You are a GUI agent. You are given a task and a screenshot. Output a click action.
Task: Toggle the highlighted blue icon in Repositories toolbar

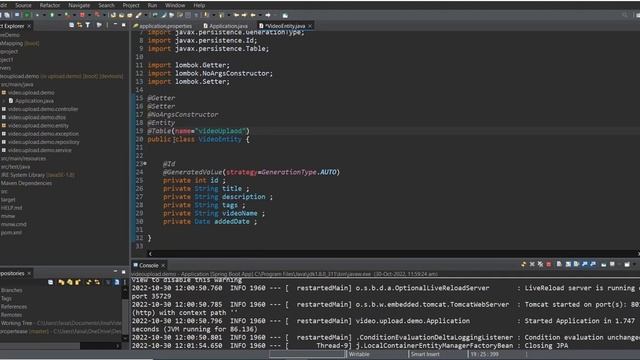pos(117,282)
